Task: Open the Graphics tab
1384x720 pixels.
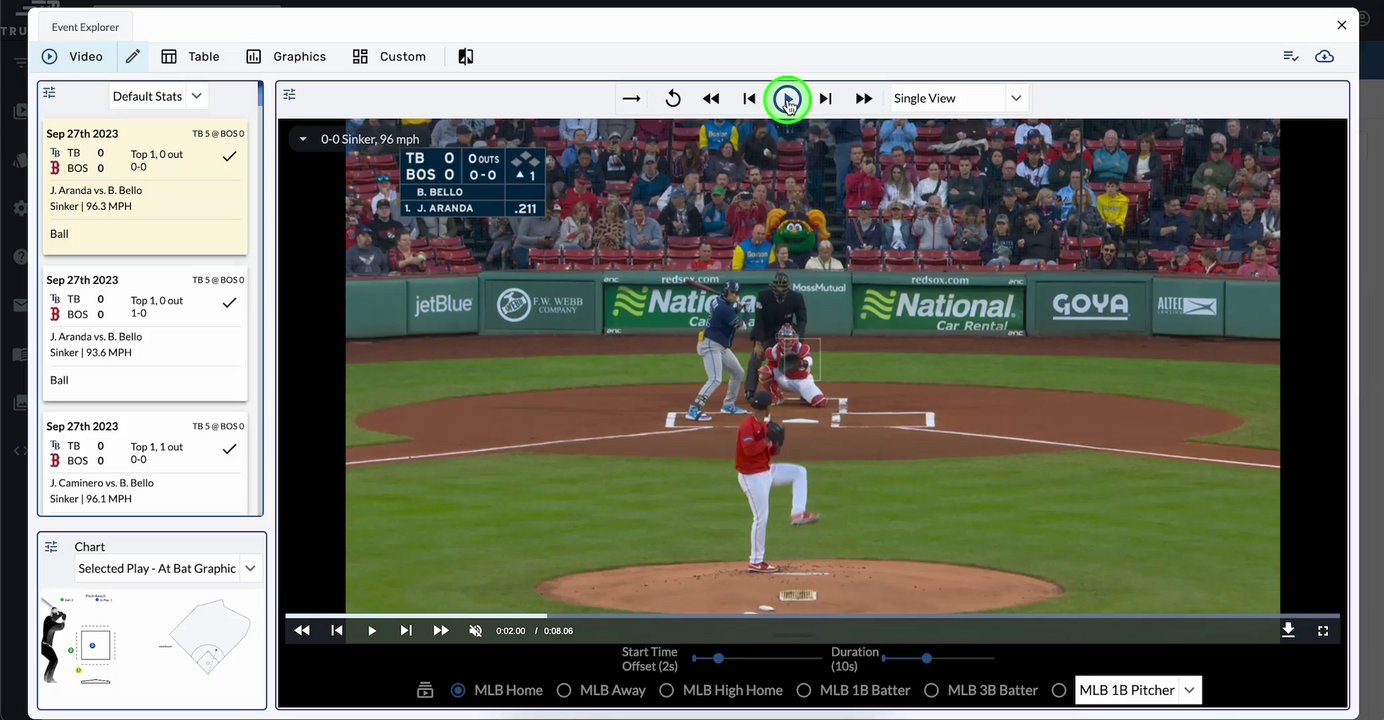Action: pyautogui.click(x=286, y=57)
